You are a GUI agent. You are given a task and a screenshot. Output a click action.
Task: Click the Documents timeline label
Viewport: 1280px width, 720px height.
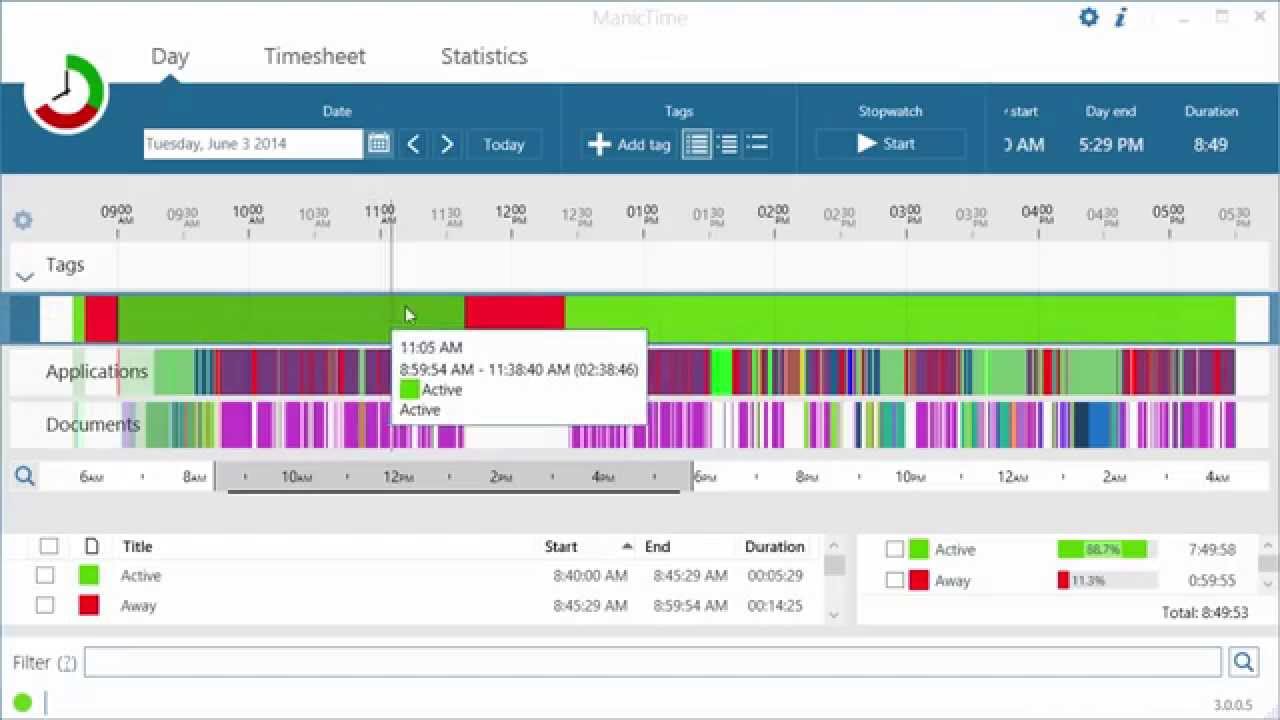point(93,425)
